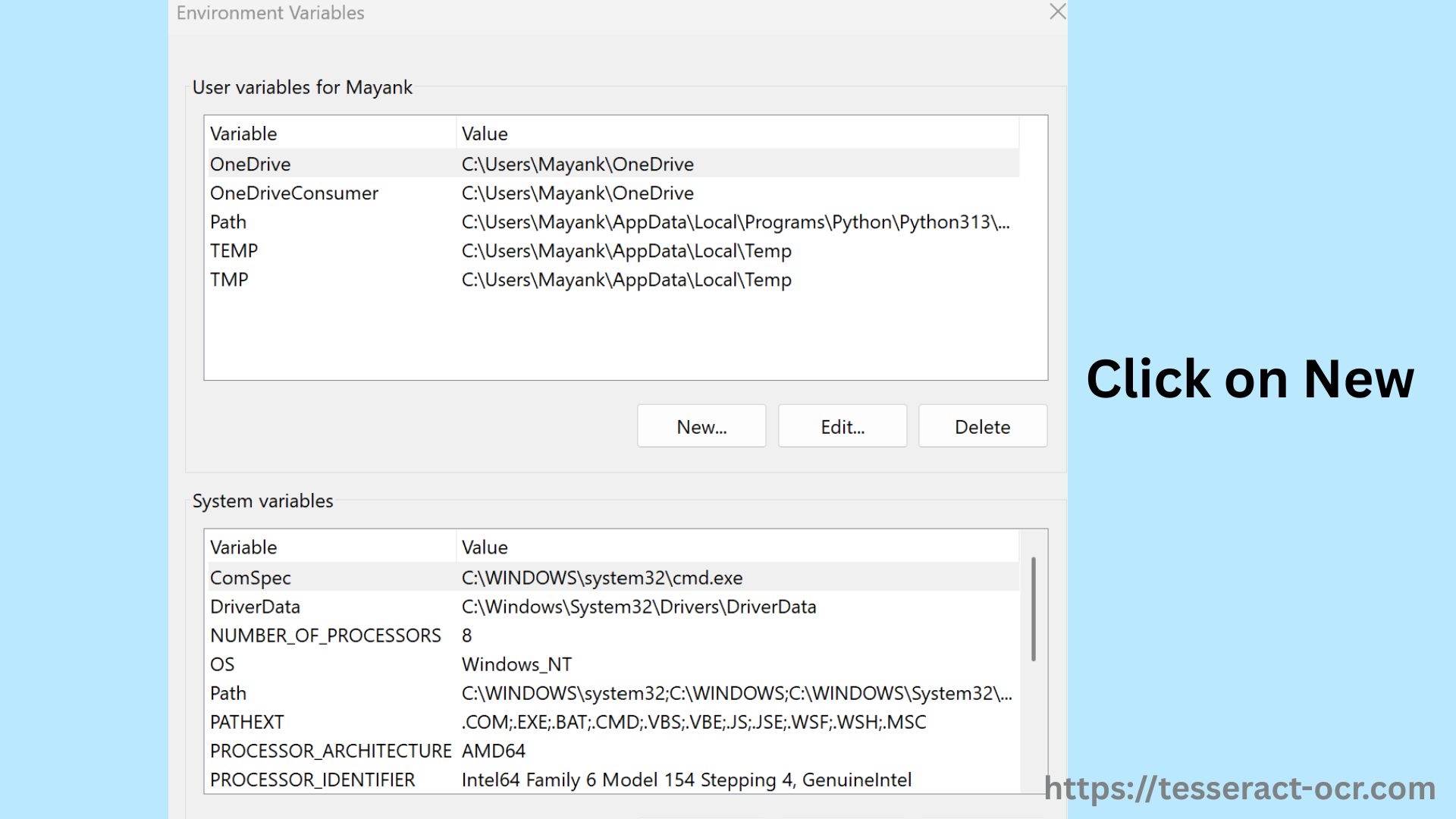Click the New button under user variables
The image size is (1456, 819).
(x=701, y=426)
